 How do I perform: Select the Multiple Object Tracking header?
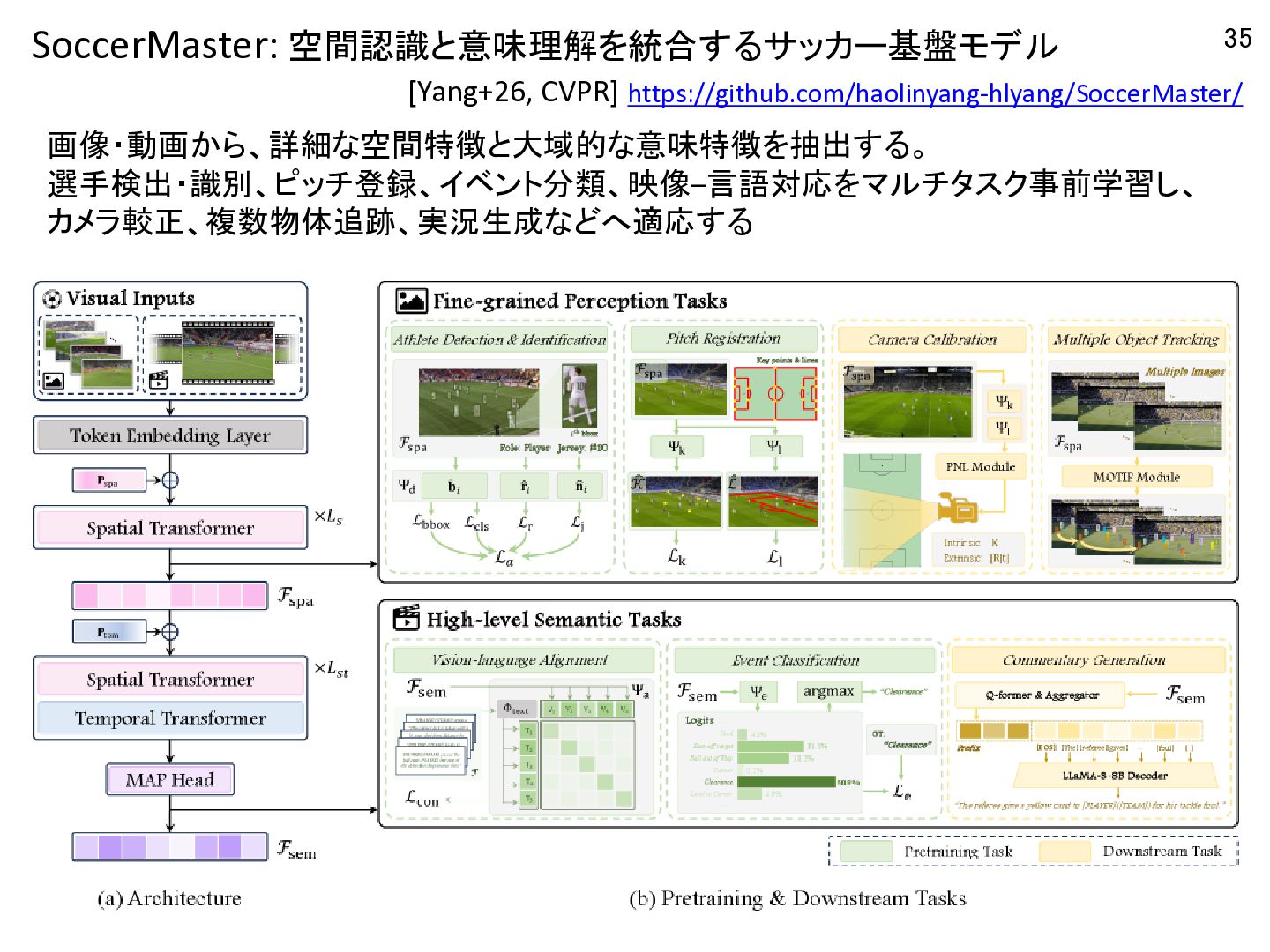click(1136, 339)
